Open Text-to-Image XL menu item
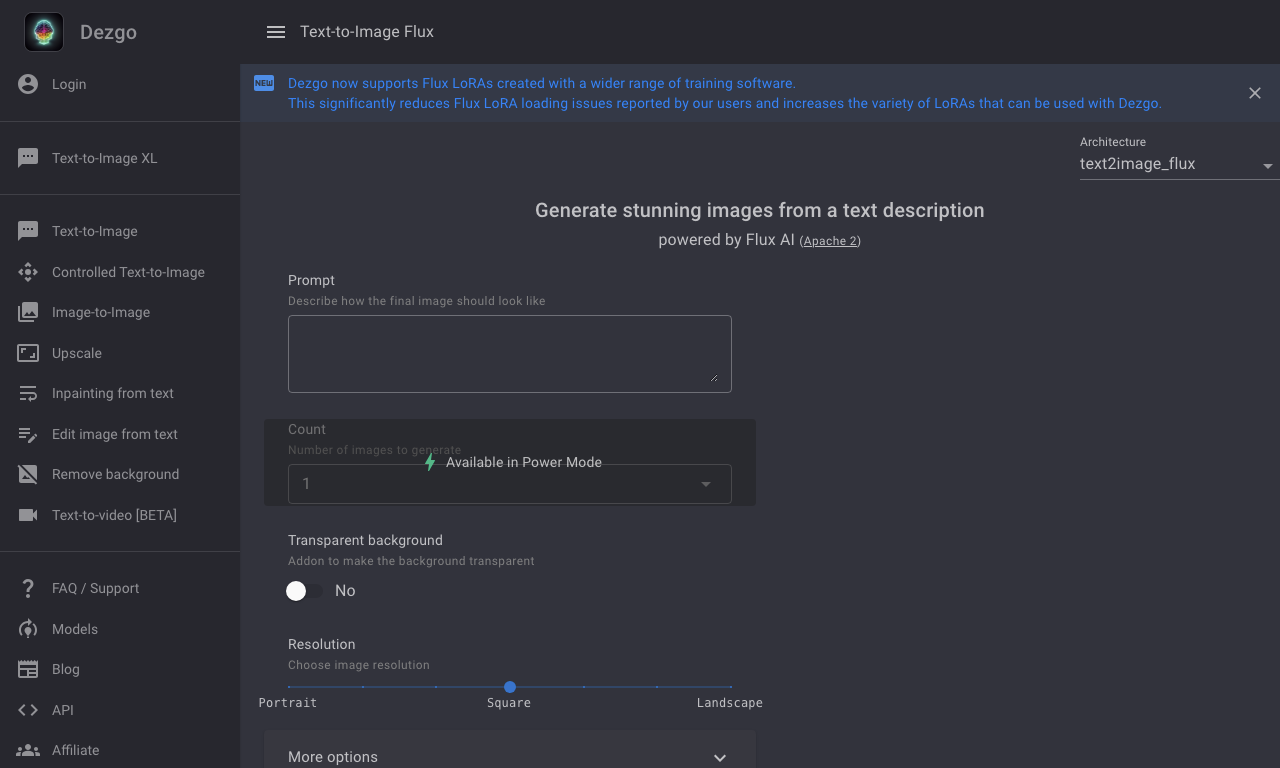Image resolution: width=1280 pixels, height=768 pixels. [x=120, y=158]
